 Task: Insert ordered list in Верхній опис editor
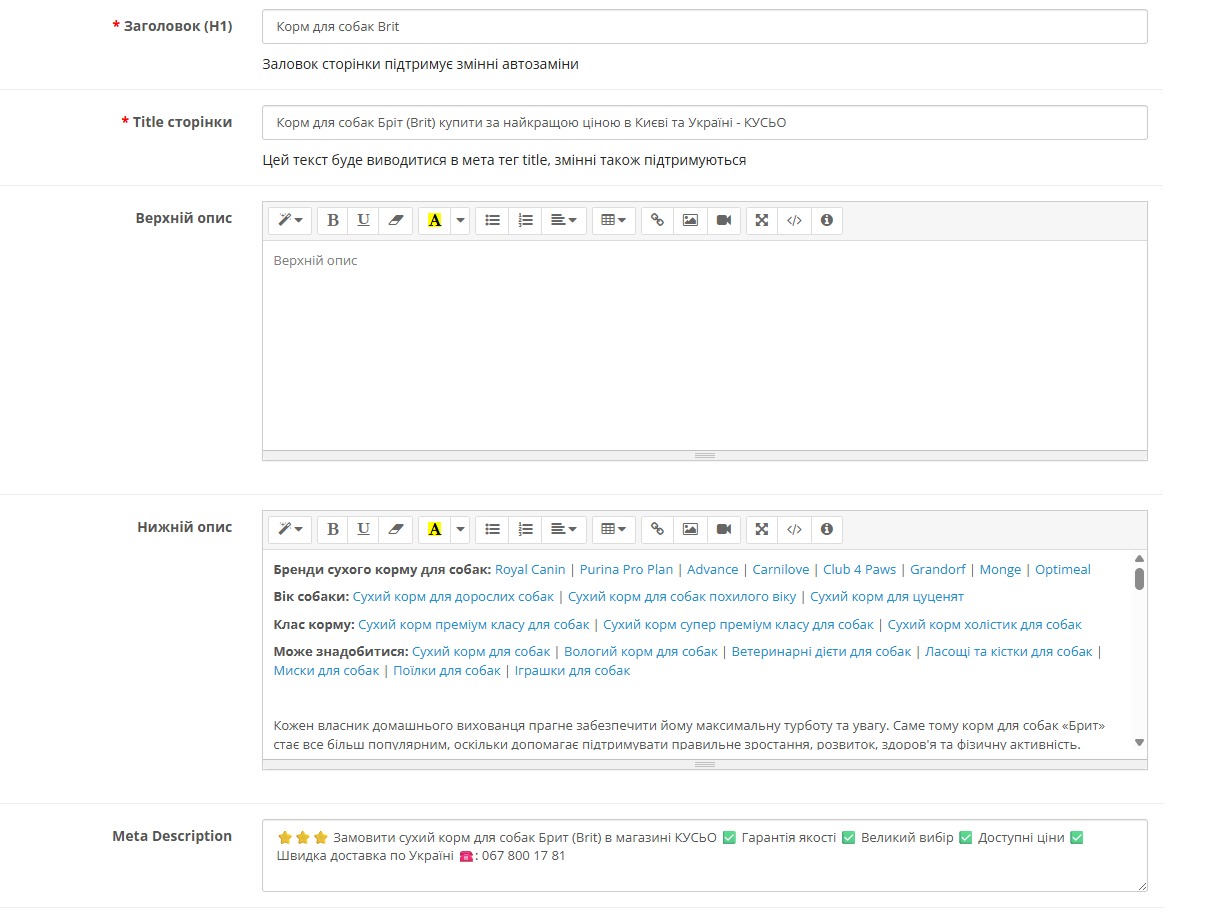tap(525, 220)
